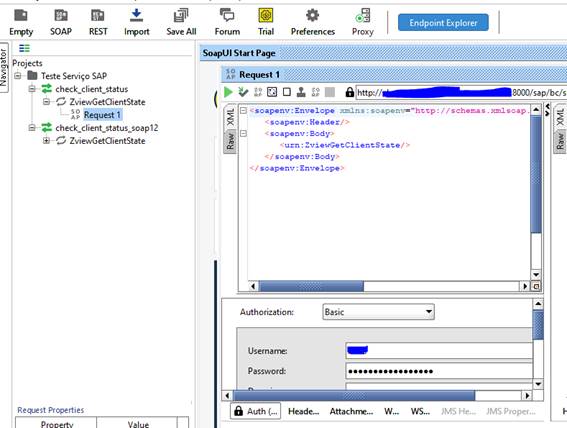567x428 pixels.
Task: Switch to request Raw side tab
Action: (230, 141)
